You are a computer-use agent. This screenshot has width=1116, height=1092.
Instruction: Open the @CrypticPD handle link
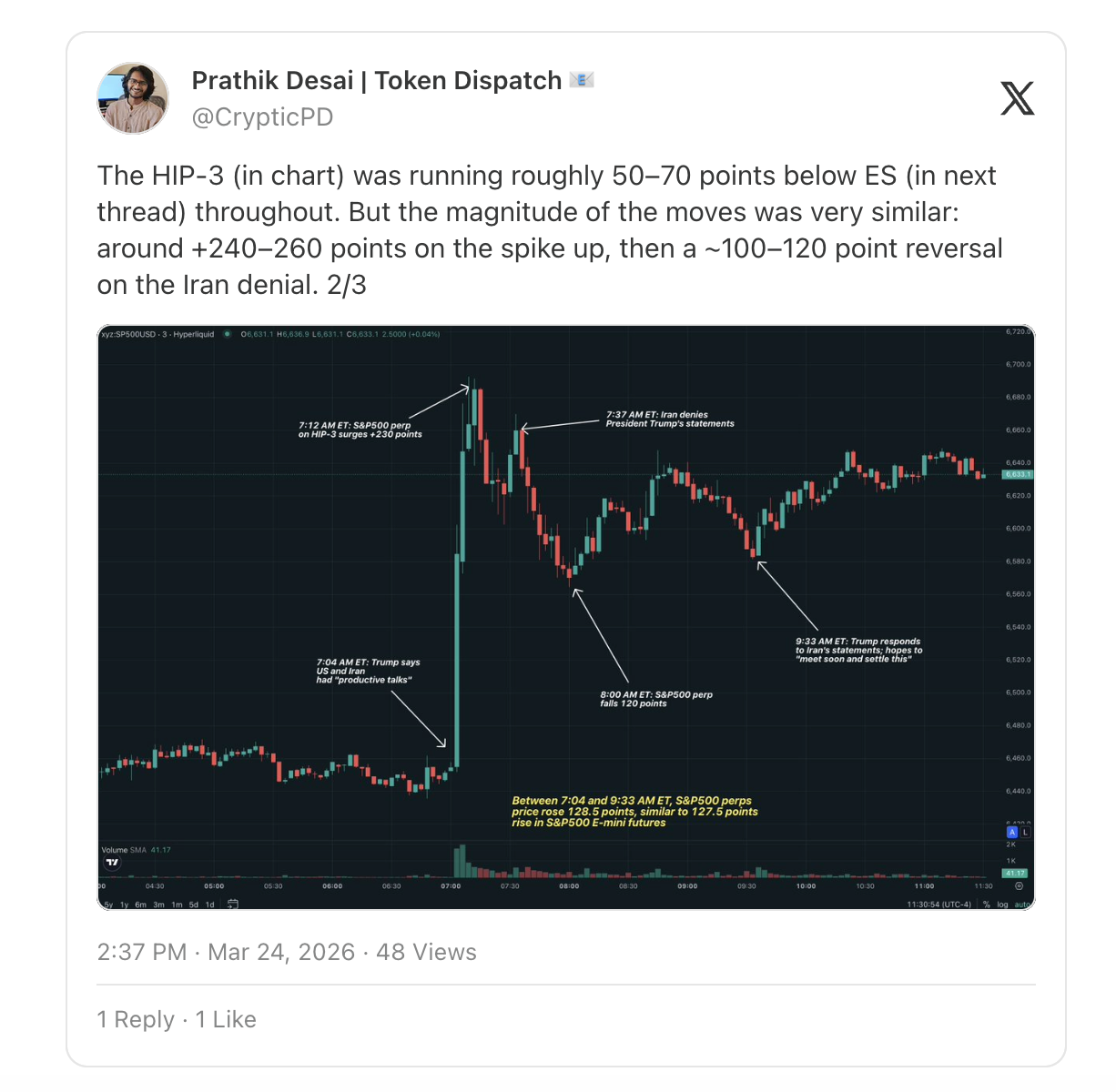point(262,117)
